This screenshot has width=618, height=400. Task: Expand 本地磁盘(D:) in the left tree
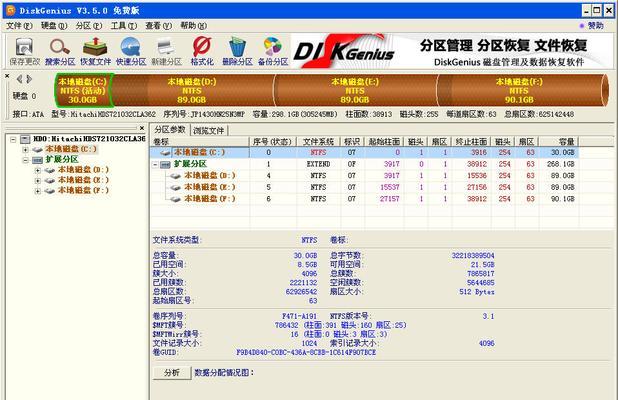tap(38, 170)
